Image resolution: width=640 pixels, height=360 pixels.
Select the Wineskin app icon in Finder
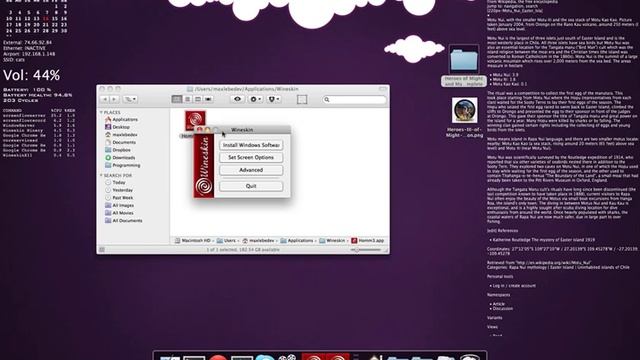click(195, 120)
